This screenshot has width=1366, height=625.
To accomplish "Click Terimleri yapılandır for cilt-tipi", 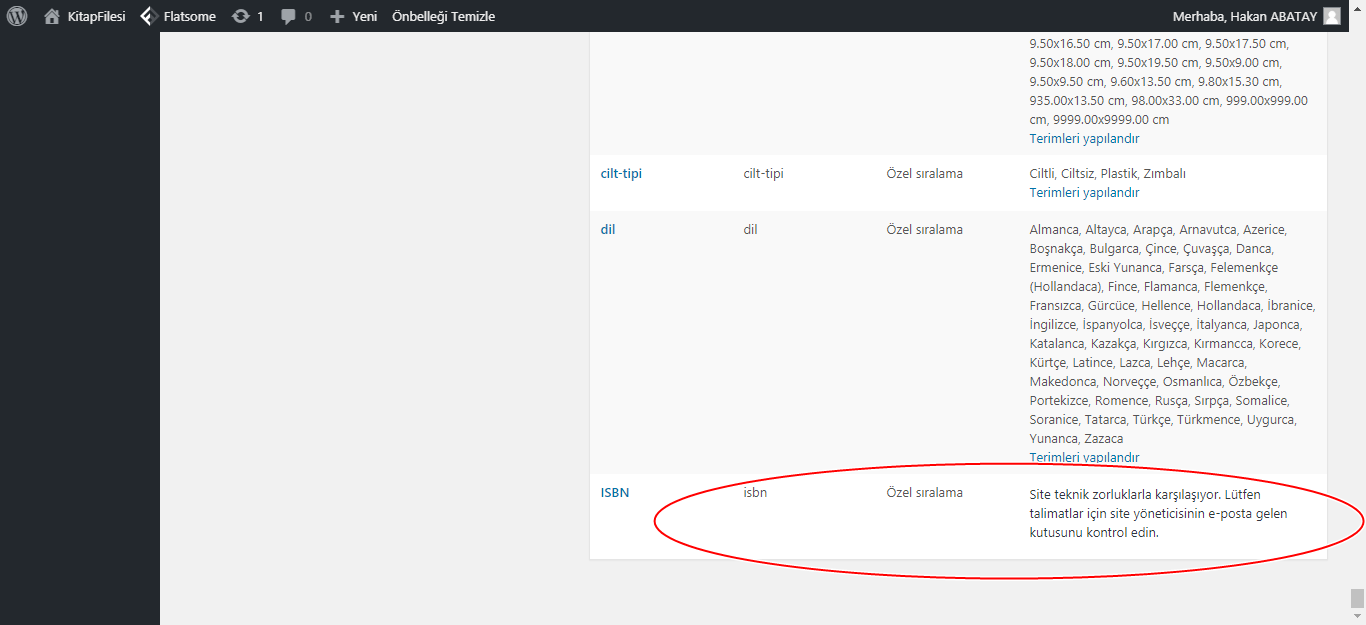I will tap(1084, 192).
